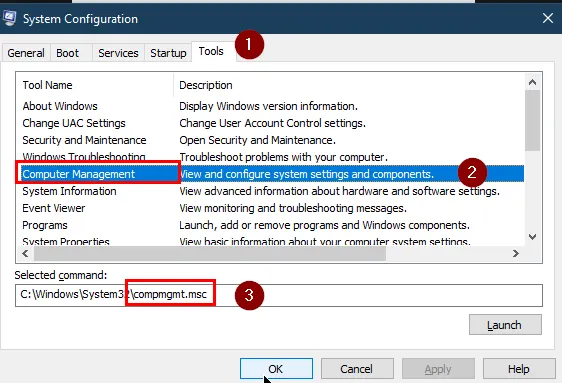The height and width of the screenshot is (383, 562).
Task: Click 'Launch, add or remove programs' description
Action: tap(324, 225)
